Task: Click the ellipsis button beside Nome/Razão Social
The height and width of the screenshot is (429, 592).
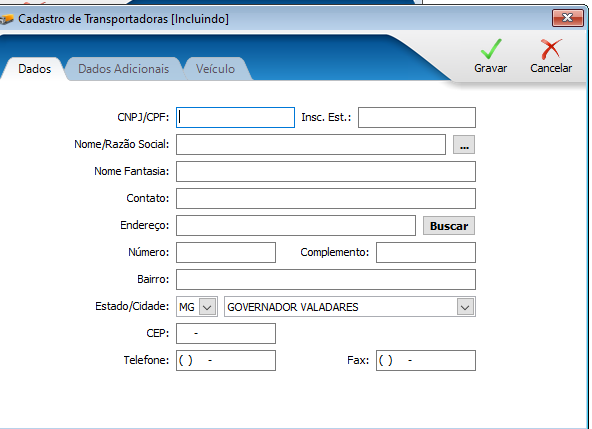Action: [x=464, y=145]
